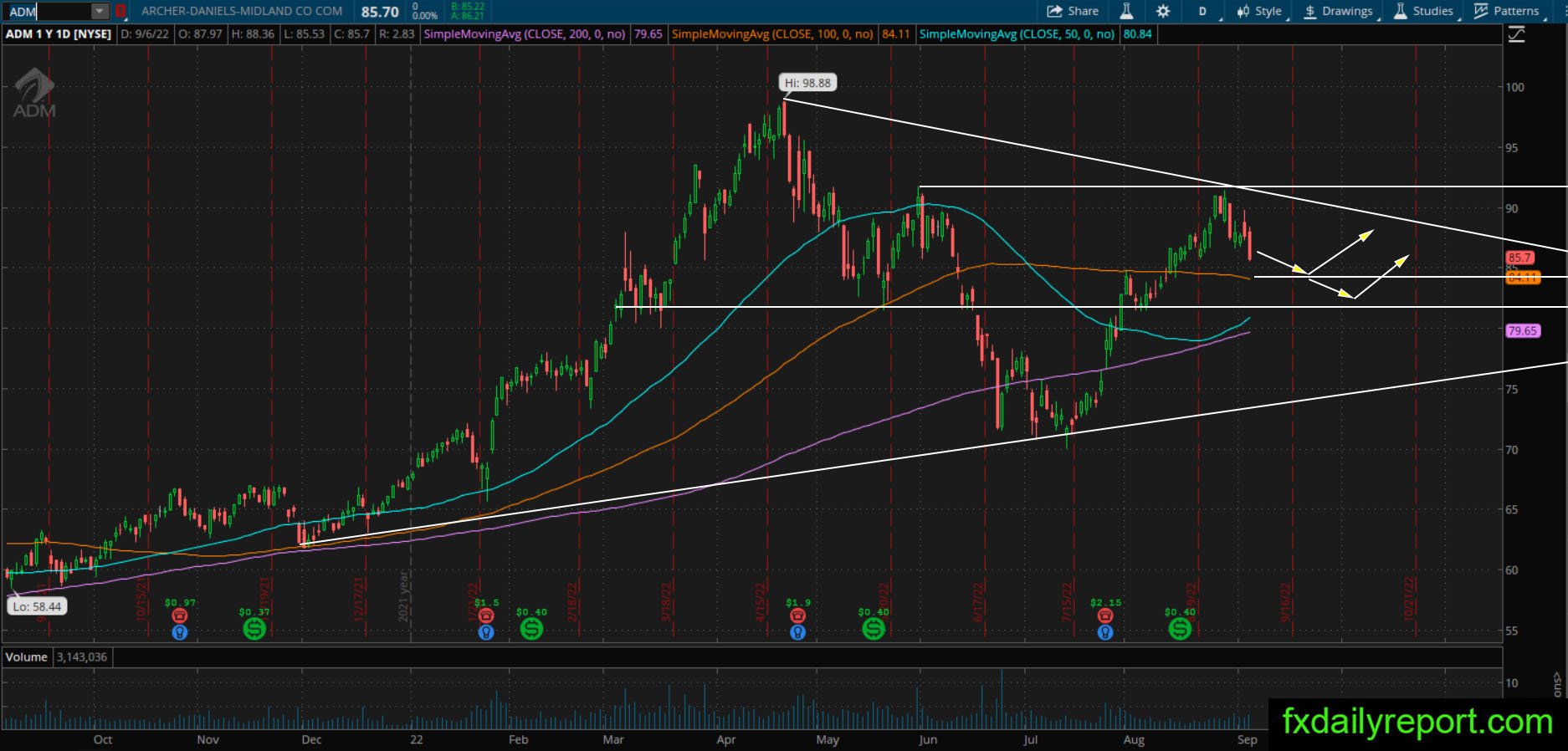
Task: Open the red symbol link icon beside ADM
Action: tap(121, 11)
